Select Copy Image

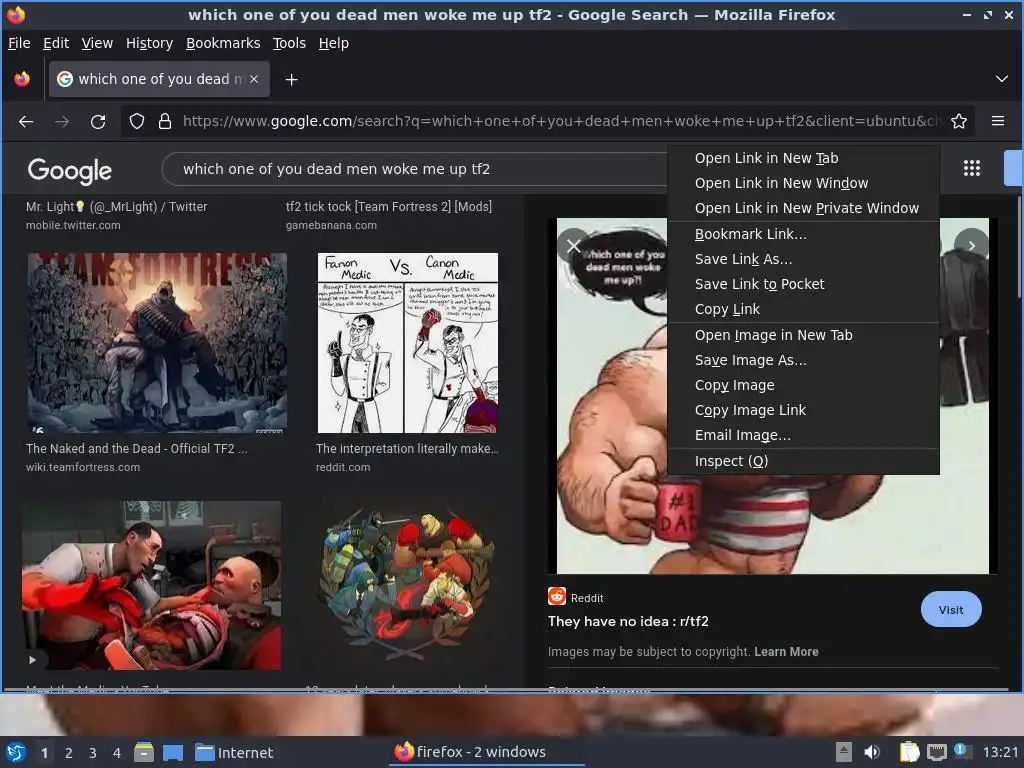click(803, 385)
